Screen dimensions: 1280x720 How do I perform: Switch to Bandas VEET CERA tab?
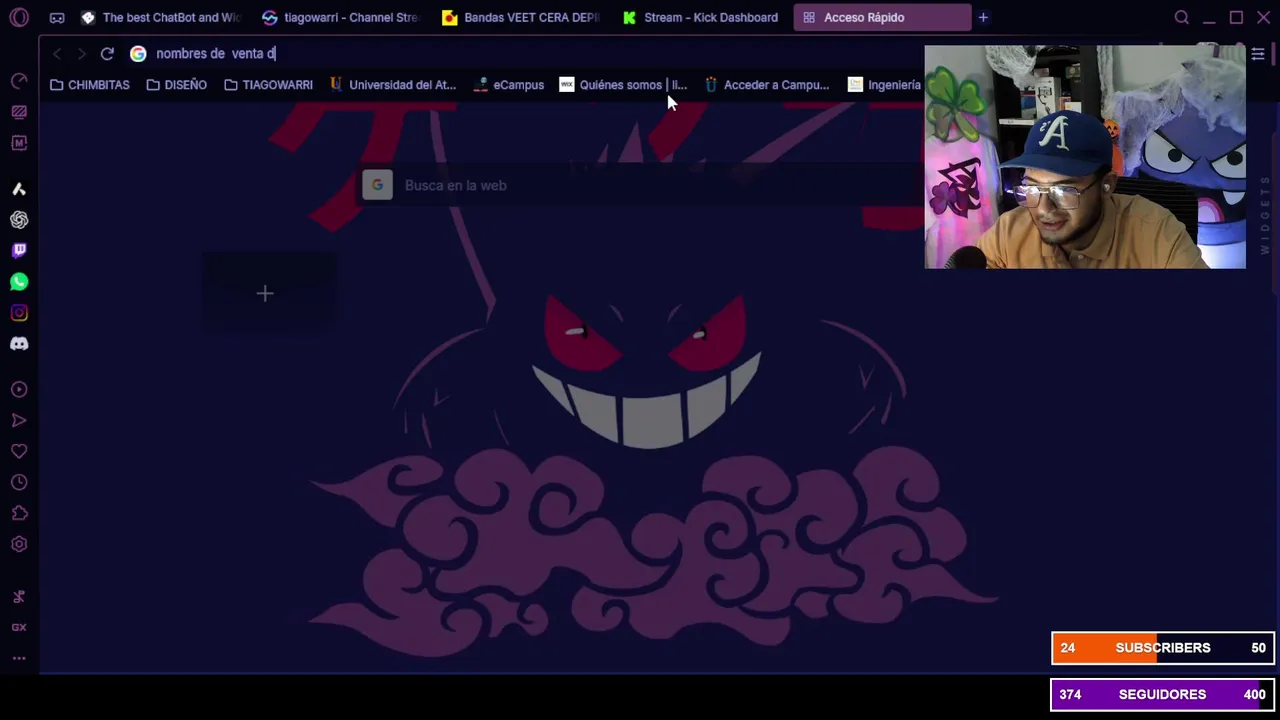click(520, 17)
